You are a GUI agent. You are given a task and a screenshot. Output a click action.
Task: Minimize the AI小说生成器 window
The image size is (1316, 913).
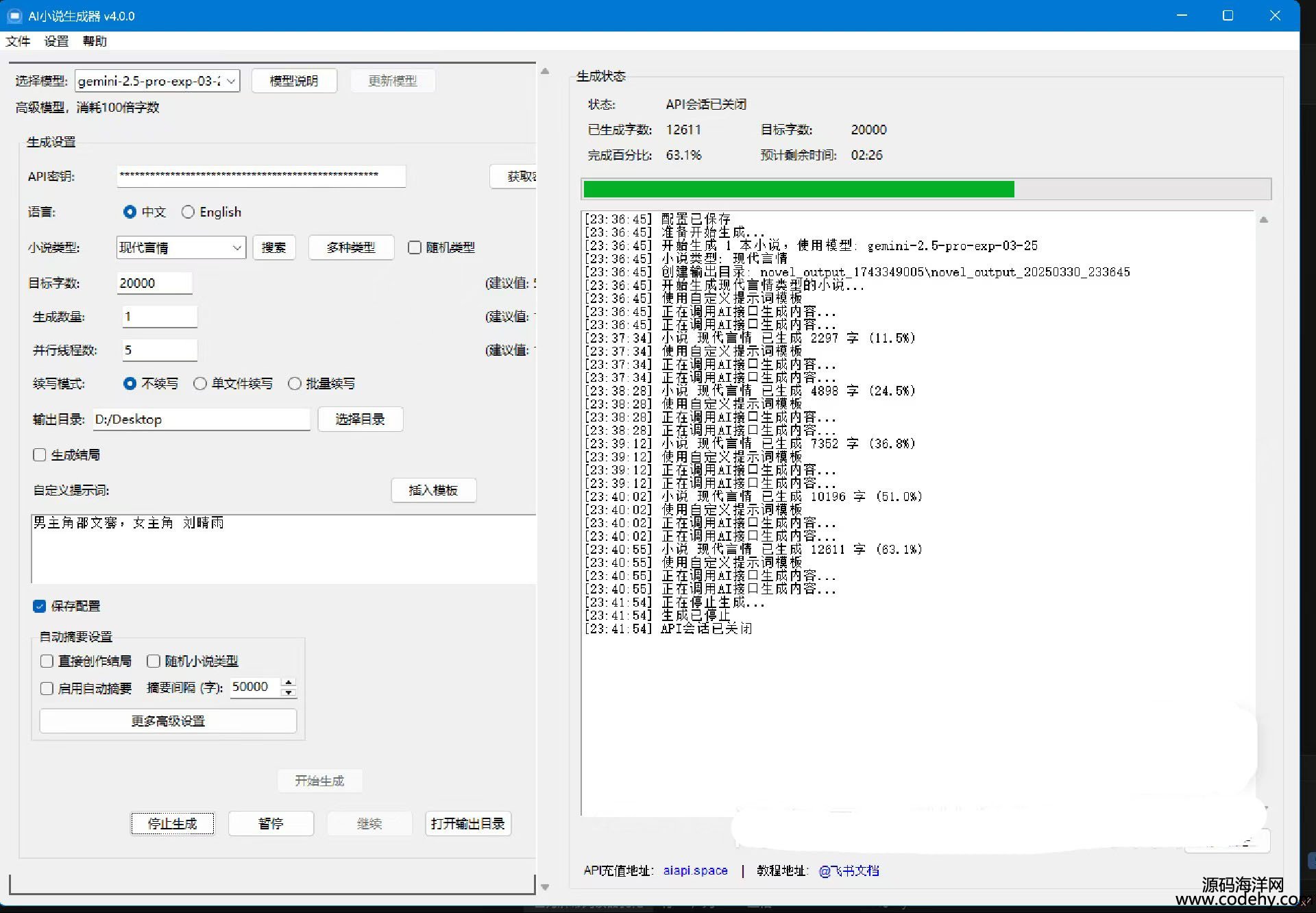[1182, 16]
